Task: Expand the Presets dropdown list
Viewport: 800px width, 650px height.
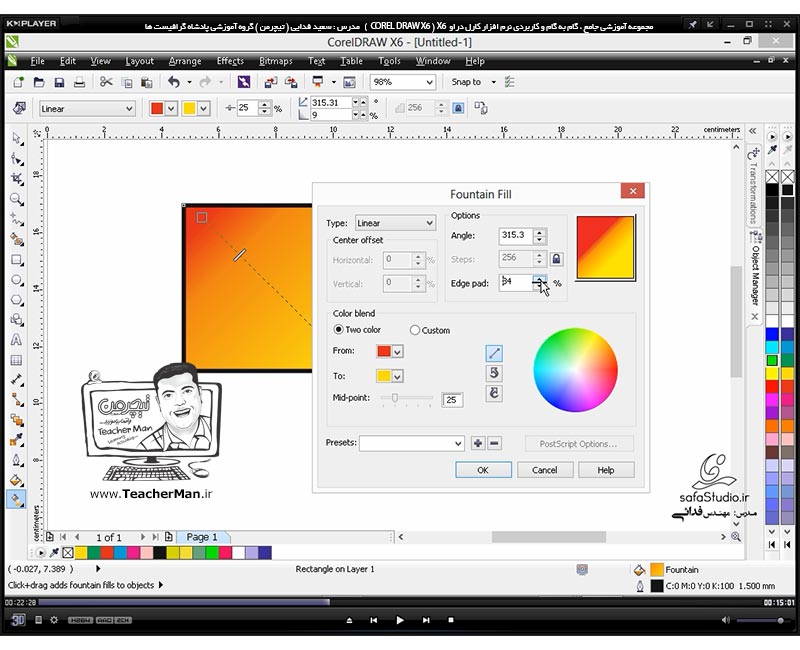Action: tap(458, 443)
